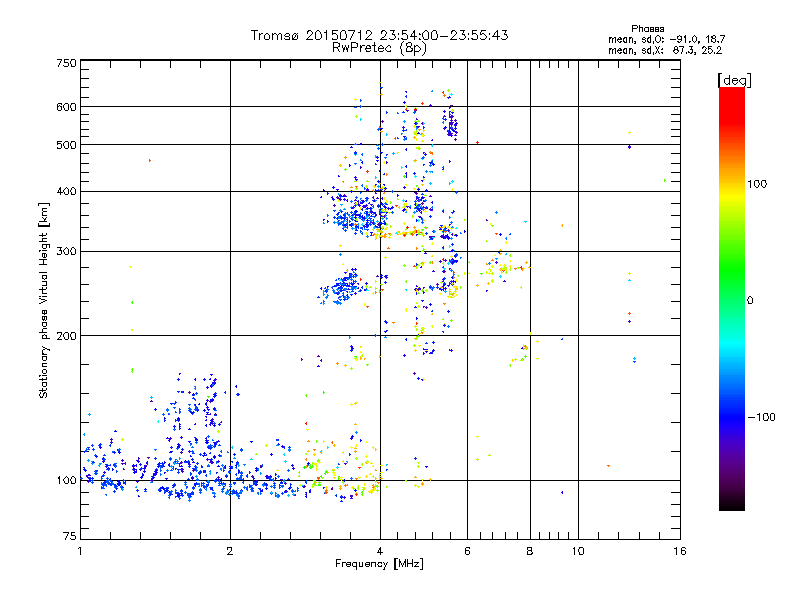Click the isolated red point at 6.3 MHz, 500 km

(x=477, y=143)
